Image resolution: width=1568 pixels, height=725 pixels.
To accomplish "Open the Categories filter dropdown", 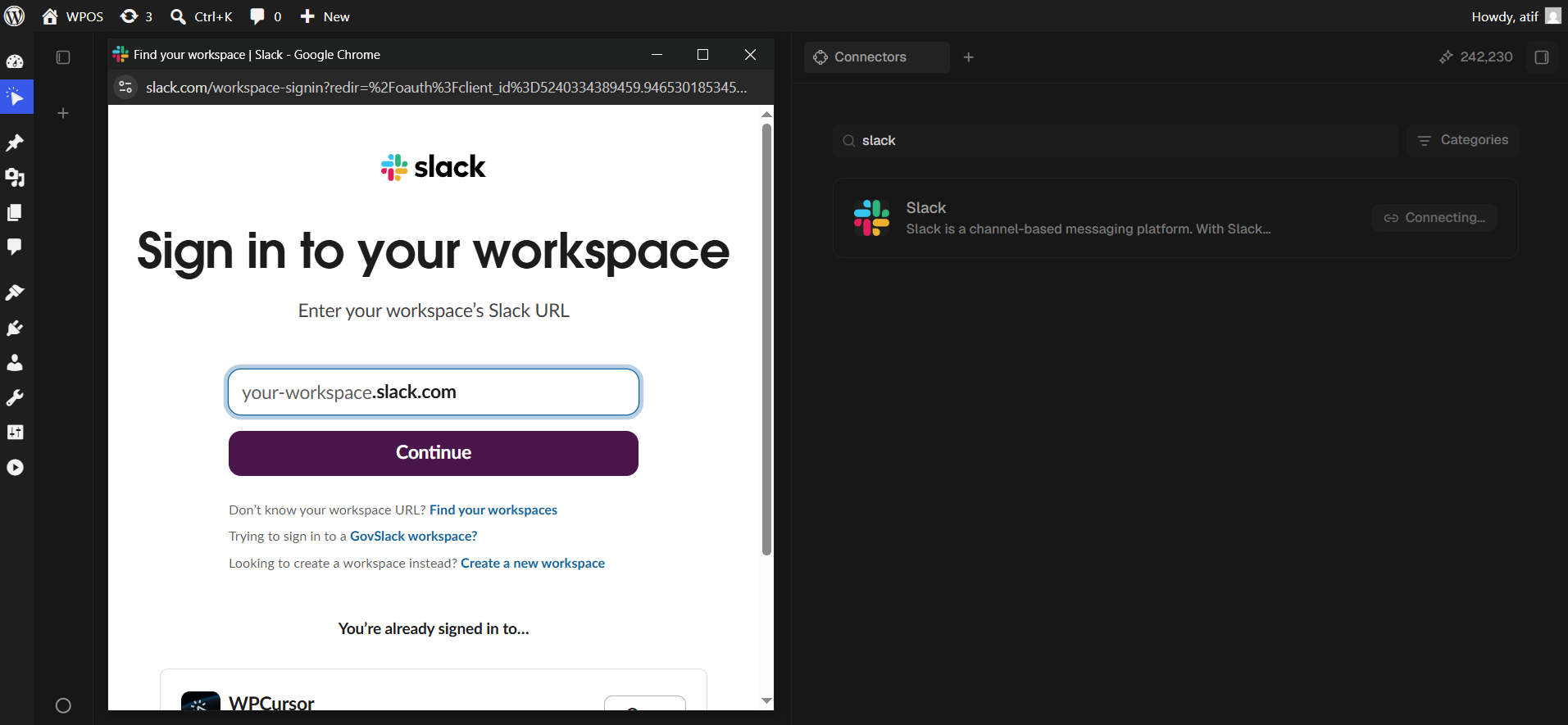I will coord(1463,141).
